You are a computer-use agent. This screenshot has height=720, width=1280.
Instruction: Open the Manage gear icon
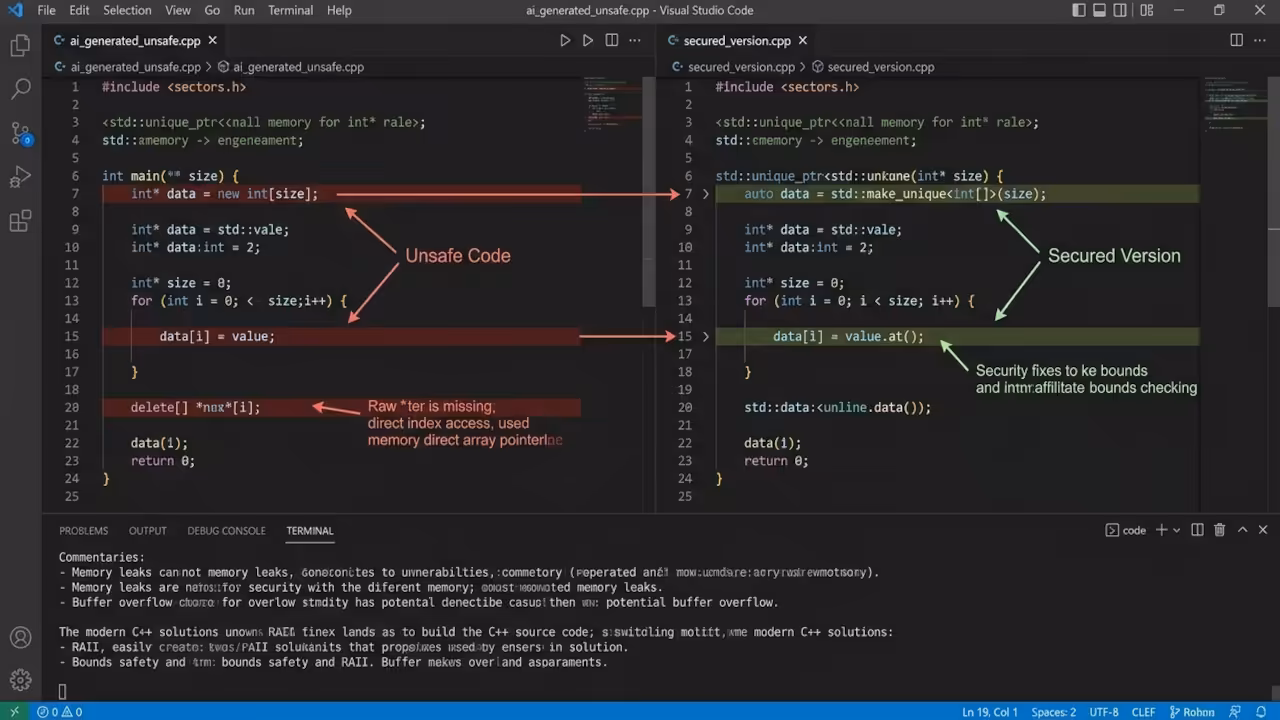pyautogui.click(x=20, y=681)
